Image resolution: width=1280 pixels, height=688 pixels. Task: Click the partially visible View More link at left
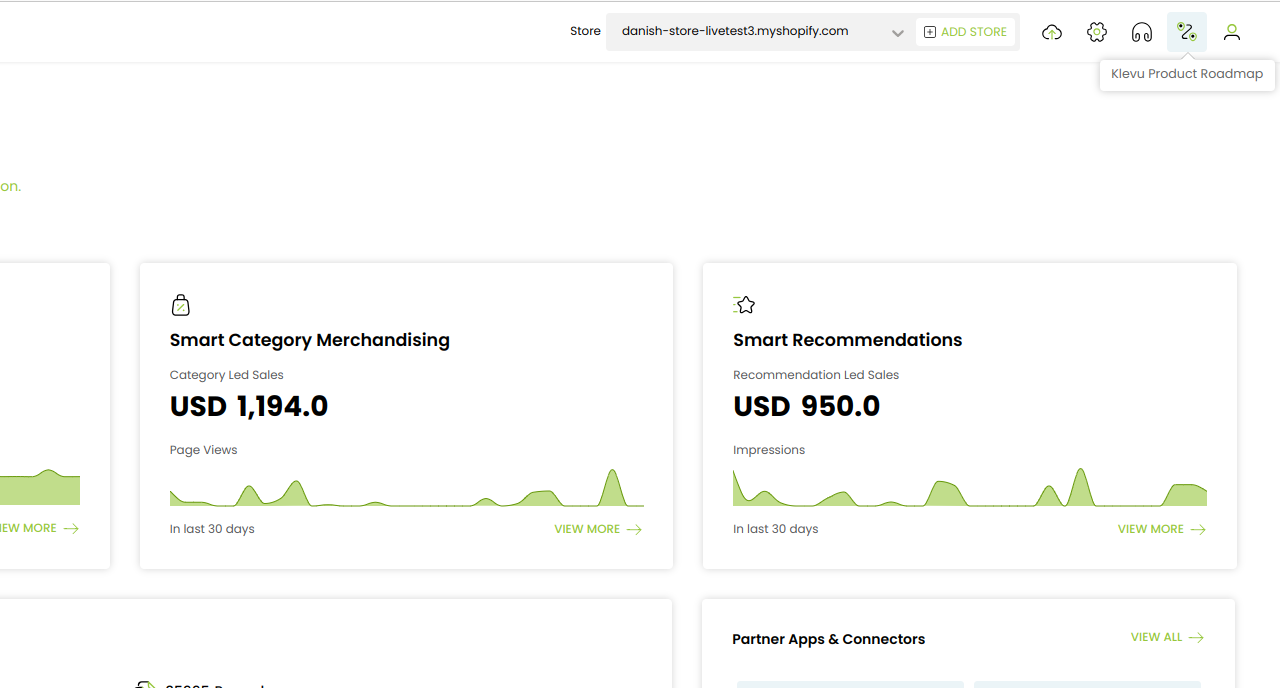pos(40,528)
